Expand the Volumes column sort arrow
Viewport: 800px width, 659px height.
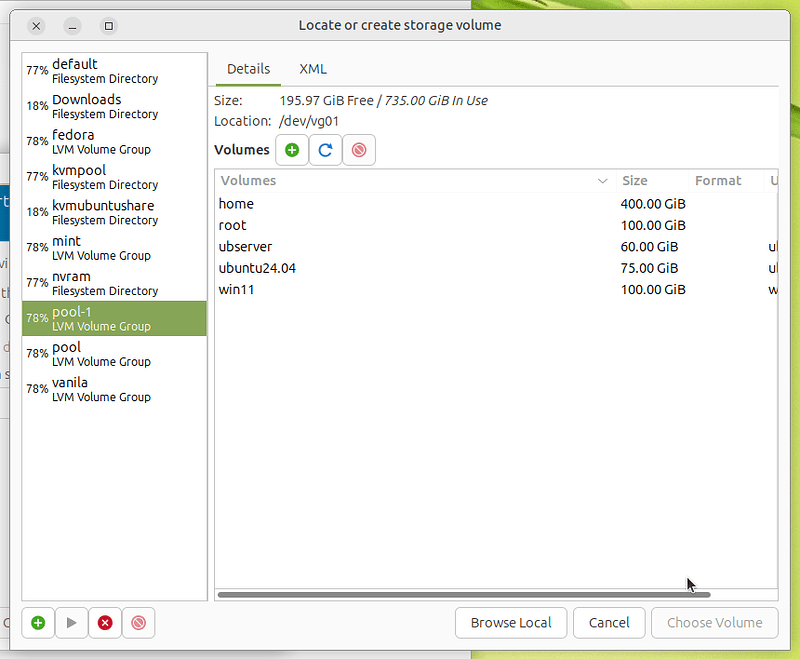point(602,181)
